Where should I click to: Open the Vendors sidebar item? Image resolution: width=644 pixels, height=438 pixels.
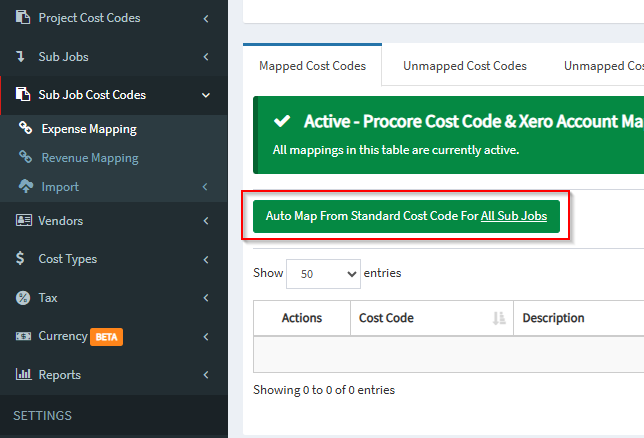click(x=60, y=221)
